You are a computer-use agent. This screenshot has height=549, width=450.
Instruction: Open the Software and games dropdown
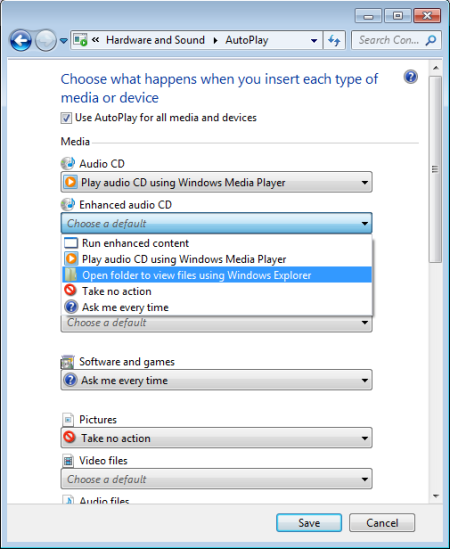coord(216,380)
